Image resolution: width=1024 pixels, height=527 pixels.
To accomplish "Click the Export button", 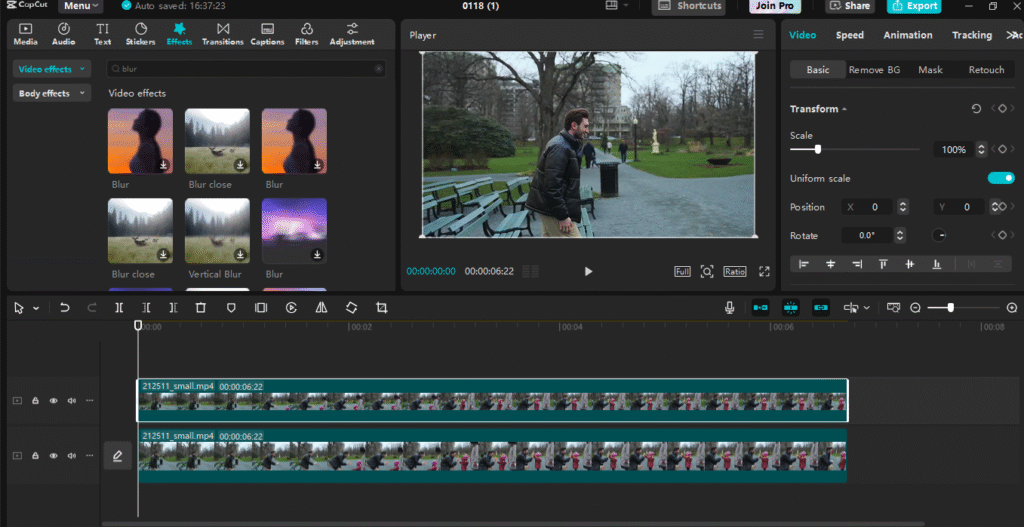I will pos(914,6).
